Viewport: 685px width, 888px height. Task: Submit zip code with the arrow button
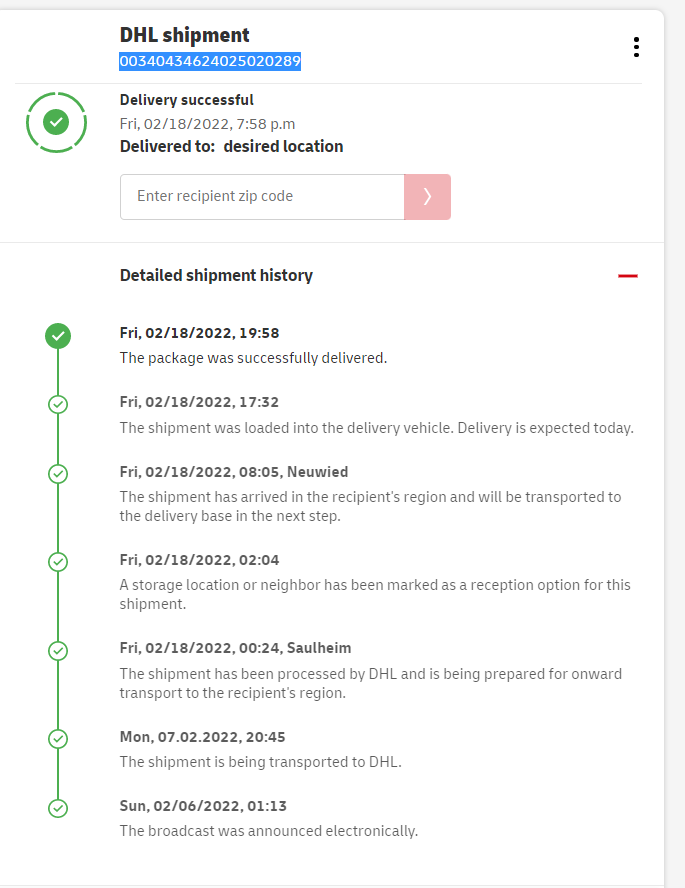[x=427, y=197]
